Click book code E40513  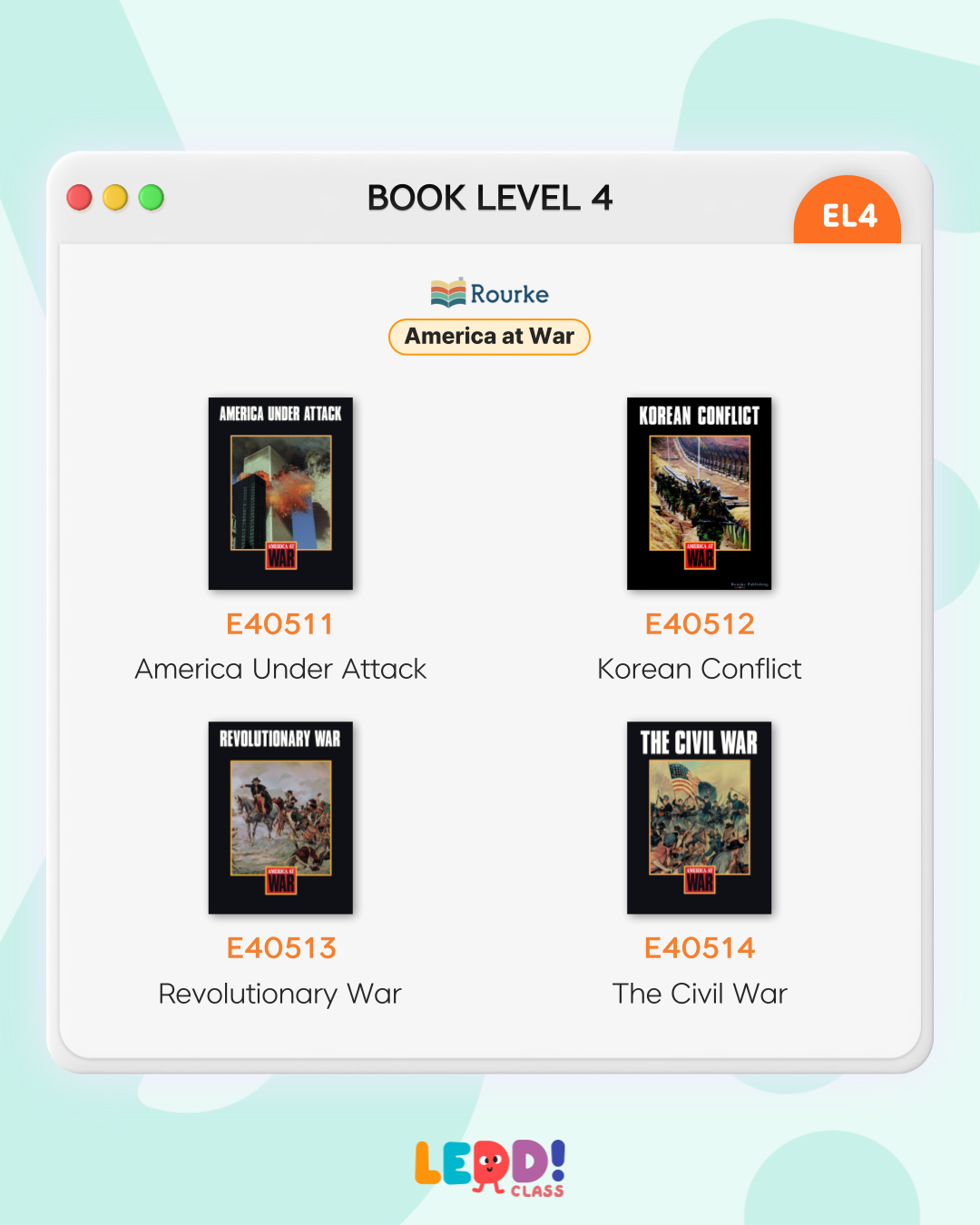281,948
